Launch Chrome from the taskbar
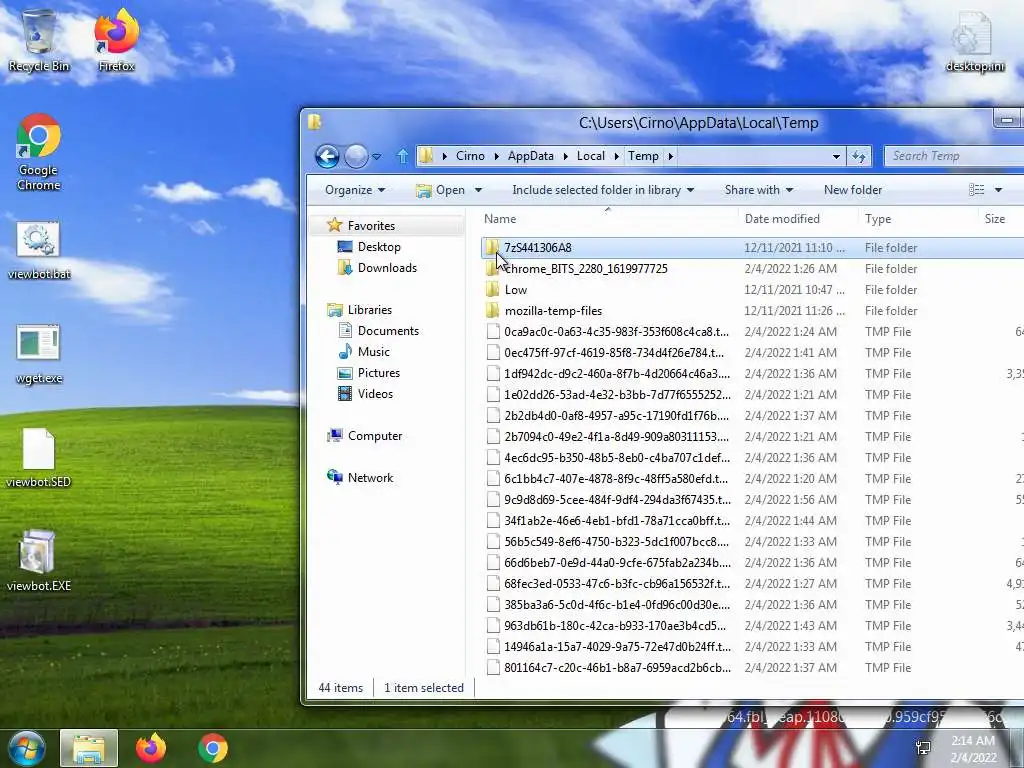 (x=213, y=748)
